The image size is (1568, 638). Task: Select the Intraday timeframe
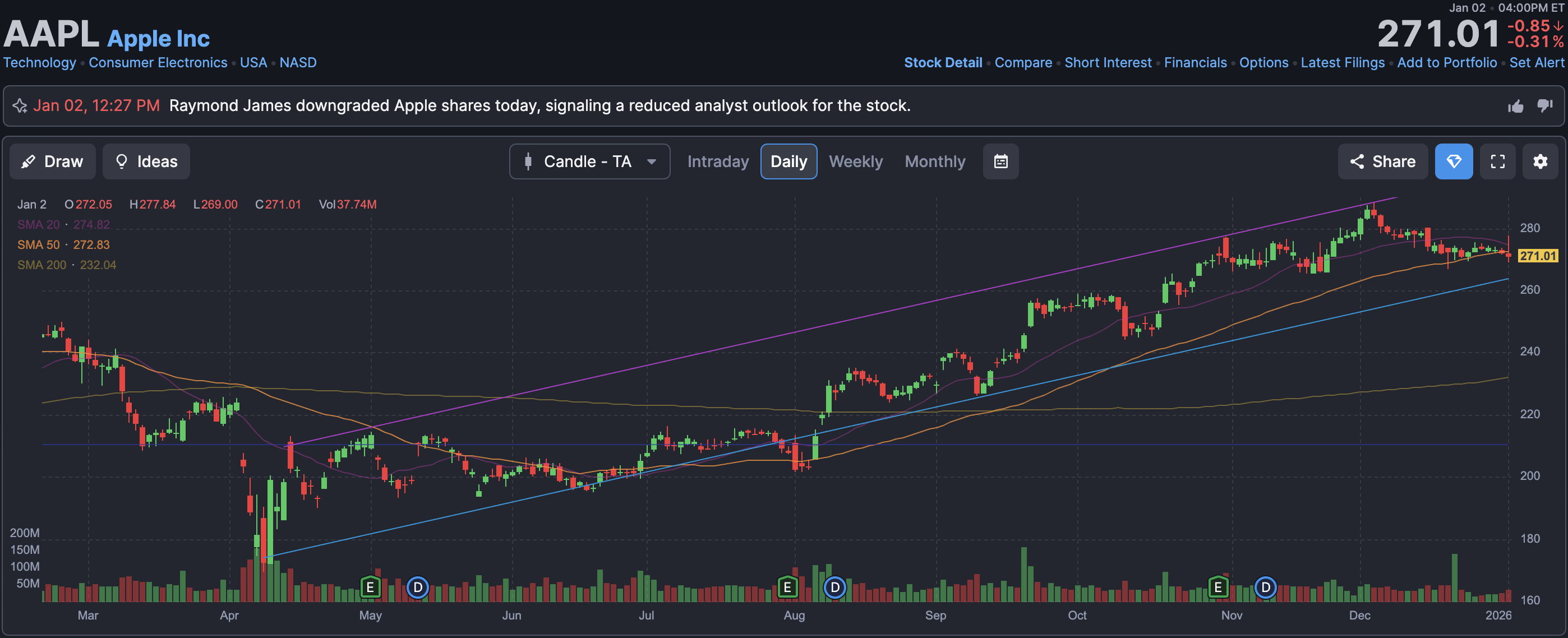718,161
